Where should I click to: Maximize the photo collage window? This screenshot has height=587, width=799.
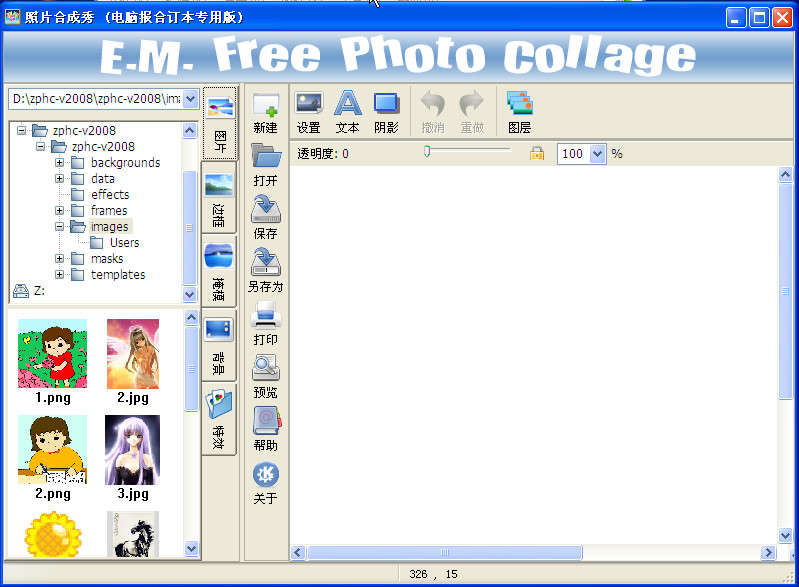tap(759, 18)
